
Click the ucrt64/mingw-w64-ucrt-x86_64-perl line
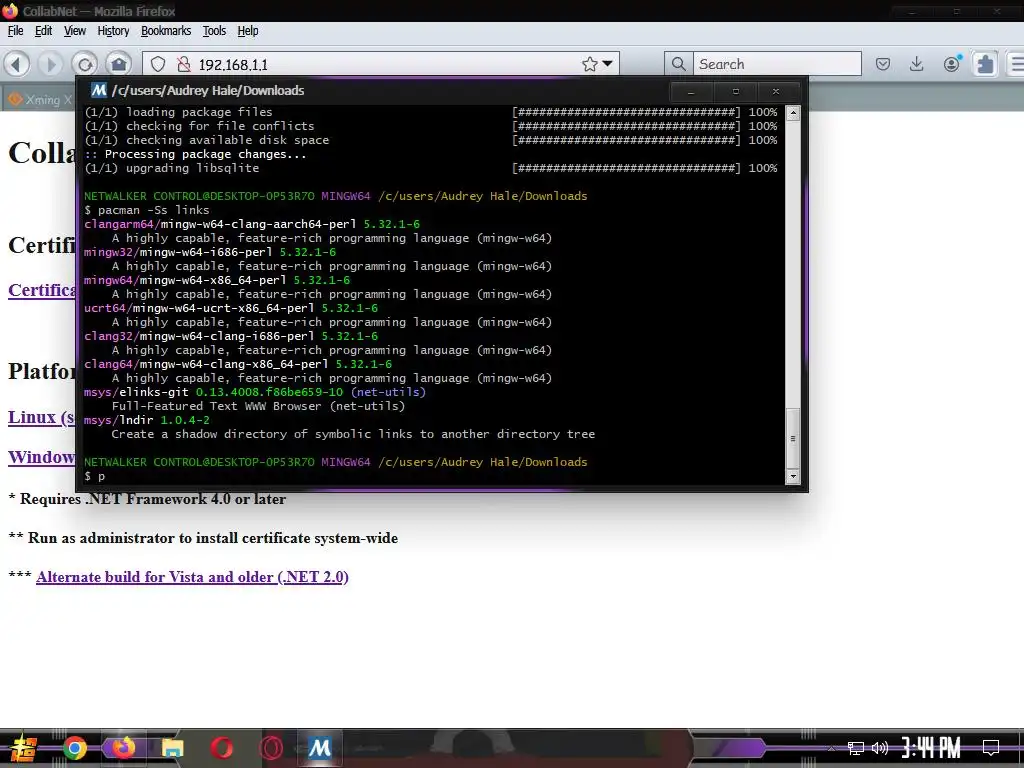click(x=231, y=308)
